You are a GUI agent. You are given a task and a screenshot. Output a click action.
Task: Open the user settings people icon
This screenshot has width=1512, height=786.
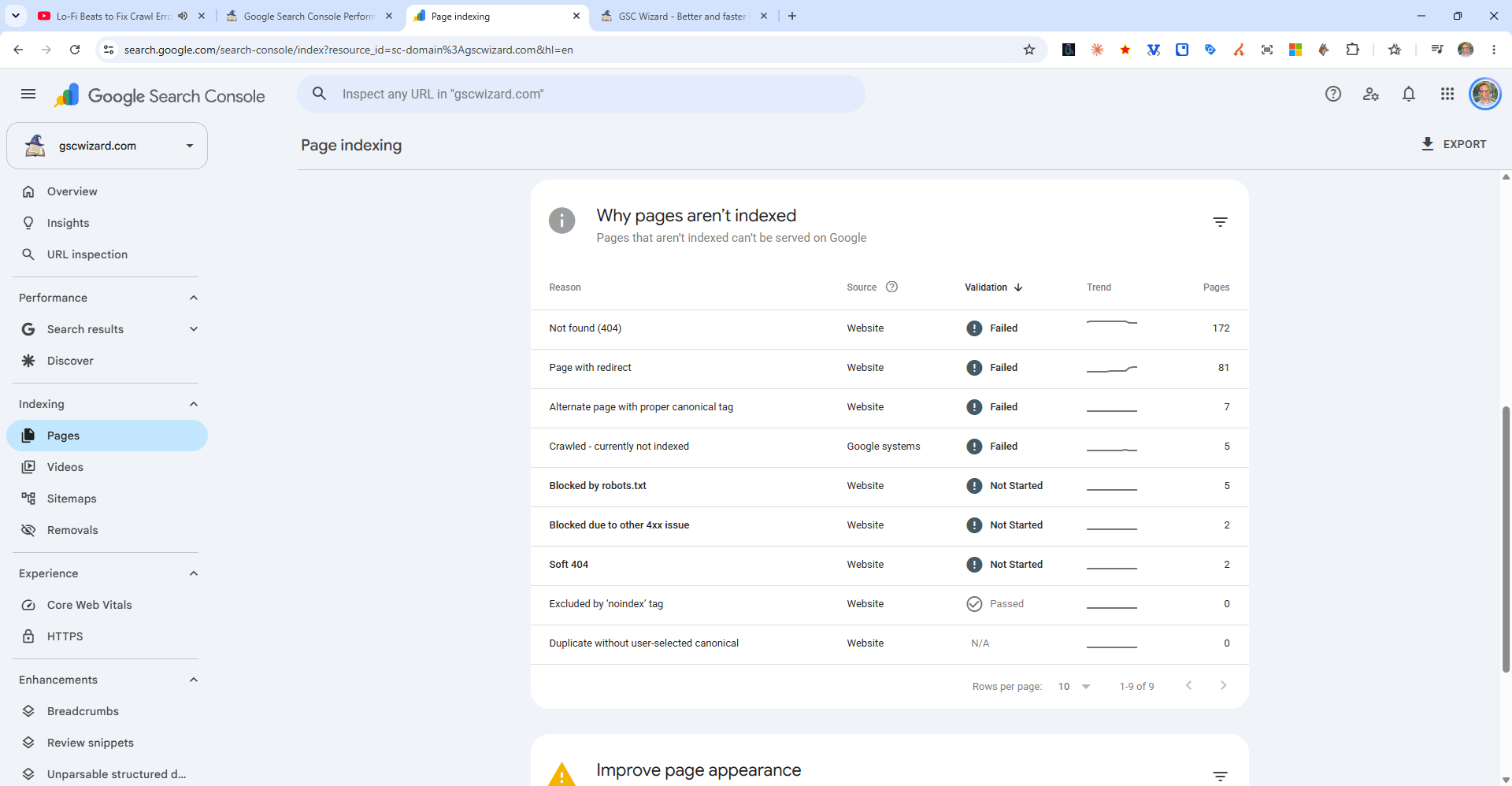1370,95
